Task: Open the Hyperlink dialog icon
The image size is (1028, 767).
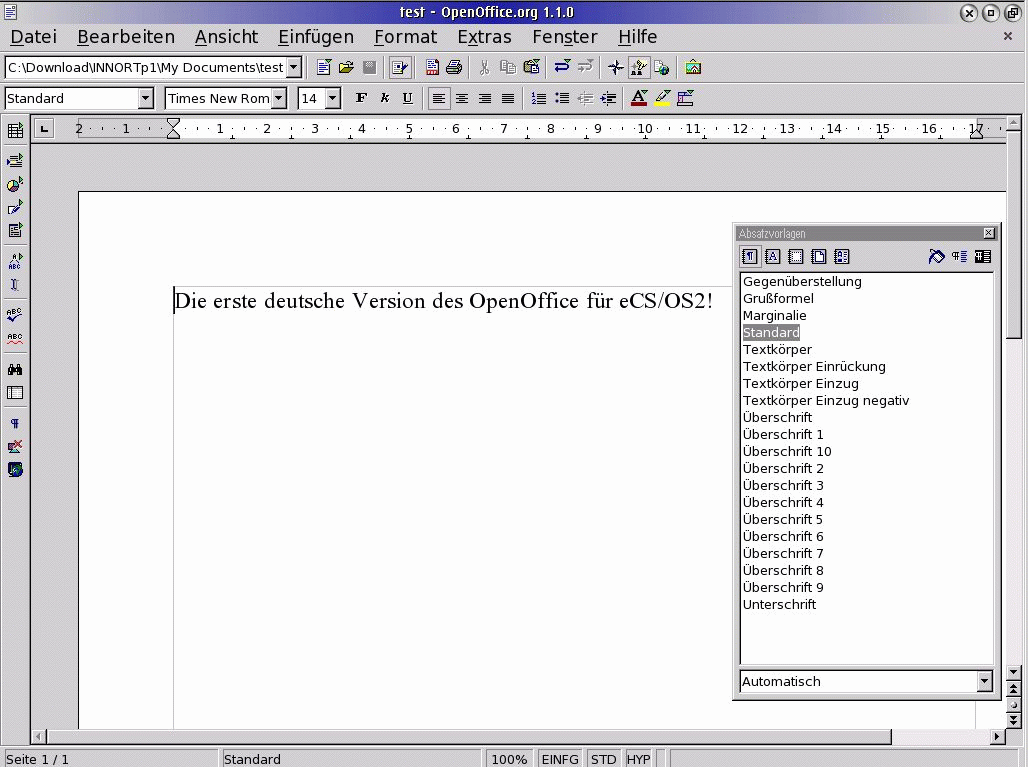Action: tap(662, 67)
